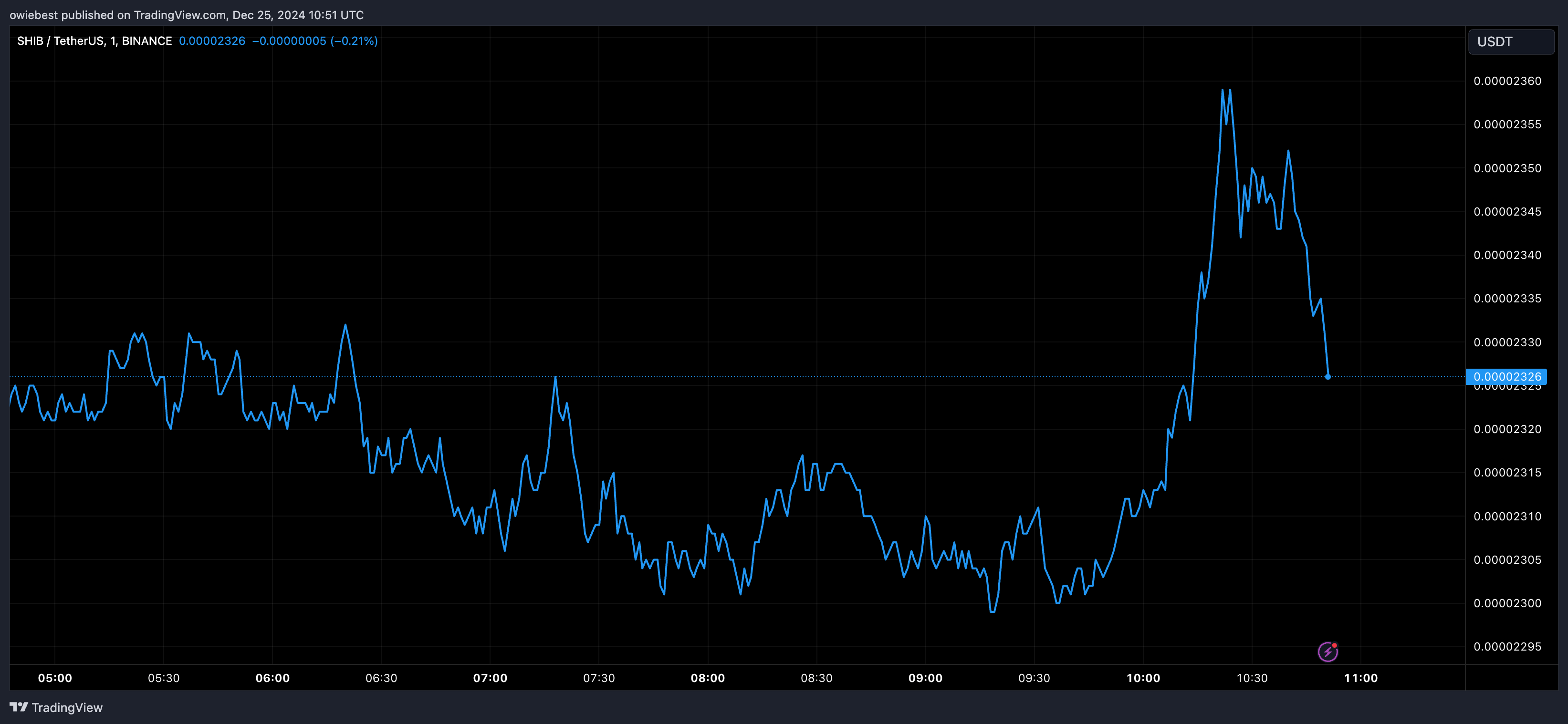
Task: Click the purple lightning bolt icon
Action: coord(1328,652)
